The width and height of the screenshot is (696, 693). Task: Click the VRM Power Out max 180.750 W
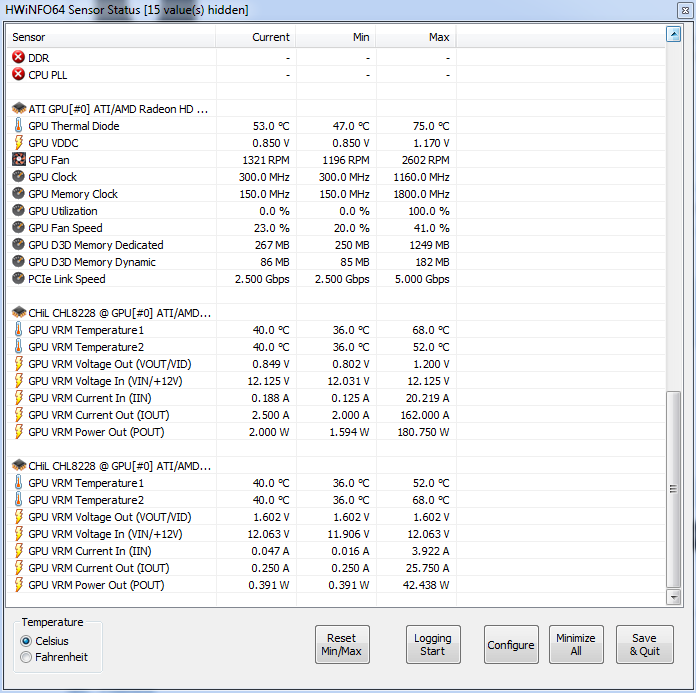point(423,432)
